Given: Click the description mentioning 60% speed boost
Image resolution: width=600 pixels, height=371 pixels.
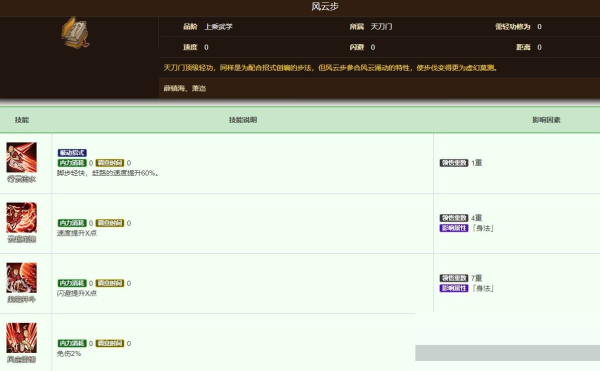Looking at the screenshot, I should pyautogui.click(x=108, y=173).
